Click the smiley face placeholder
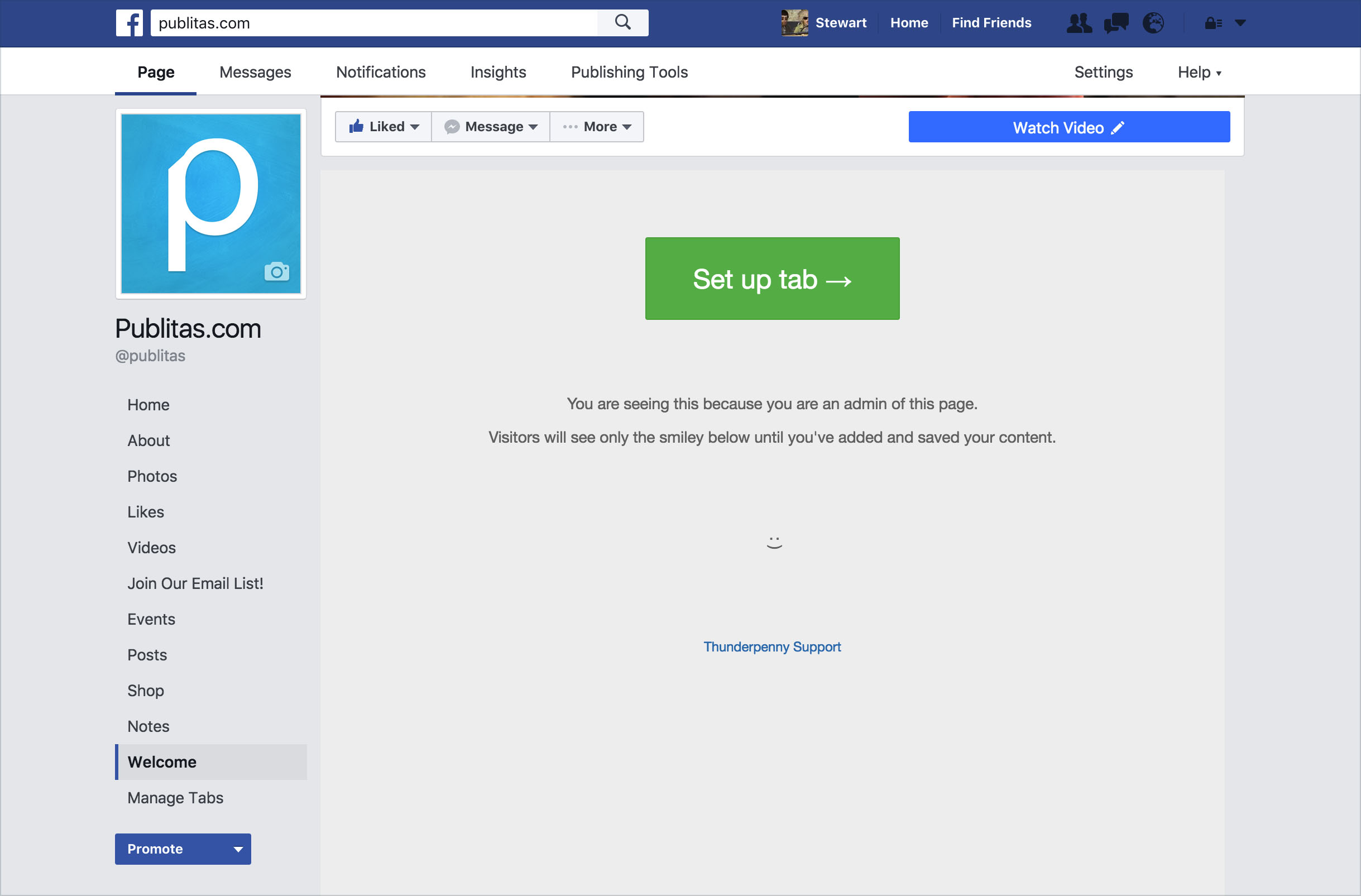1361x896 pixels. pos(774,543)
